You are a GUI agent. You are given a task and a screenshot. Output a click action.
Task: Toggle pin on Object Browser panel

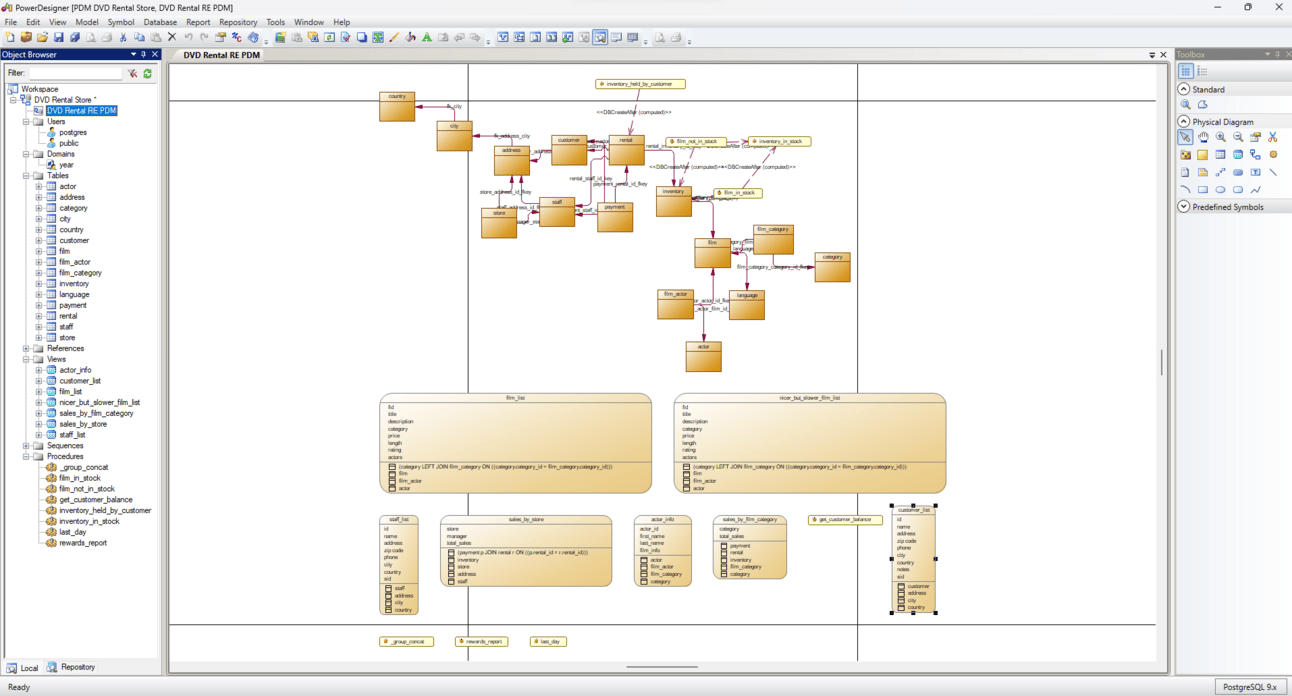143,55
